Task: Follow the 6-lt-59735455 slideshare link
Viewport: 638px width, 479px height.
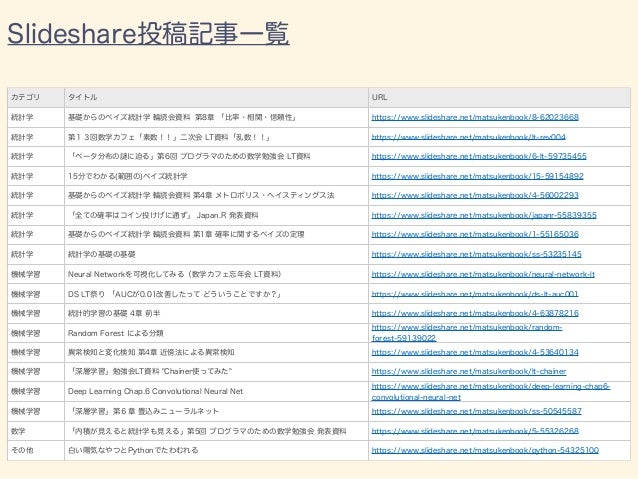Action: pyautogui.click(x=479, y=156)
